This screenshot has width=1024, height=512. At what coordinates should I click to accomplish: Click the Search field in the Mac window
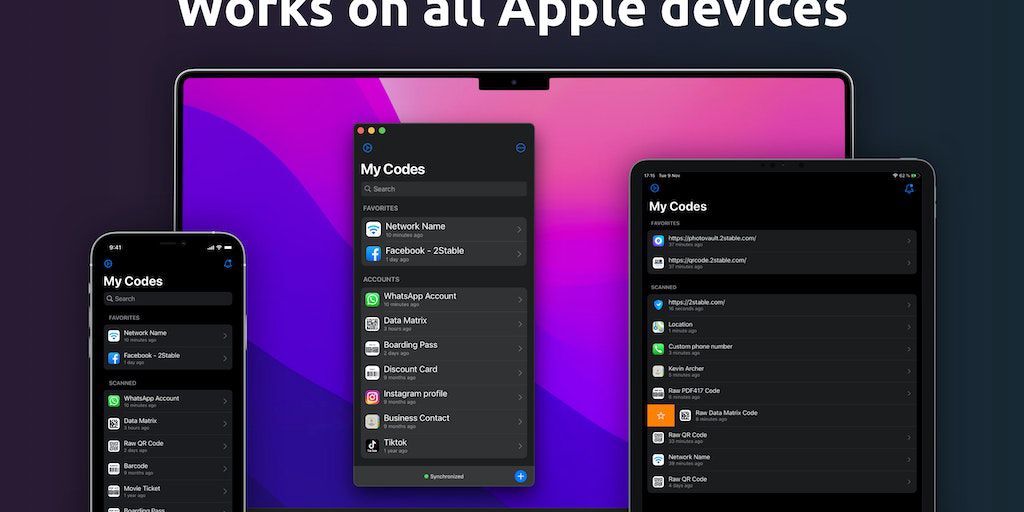[444, 189]
